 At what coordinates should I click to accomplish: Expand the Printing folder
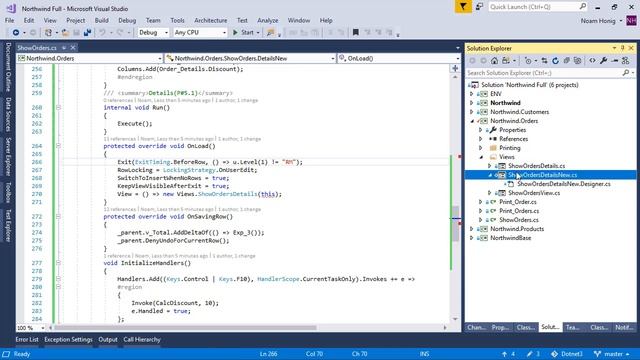(x=481, y=148)
